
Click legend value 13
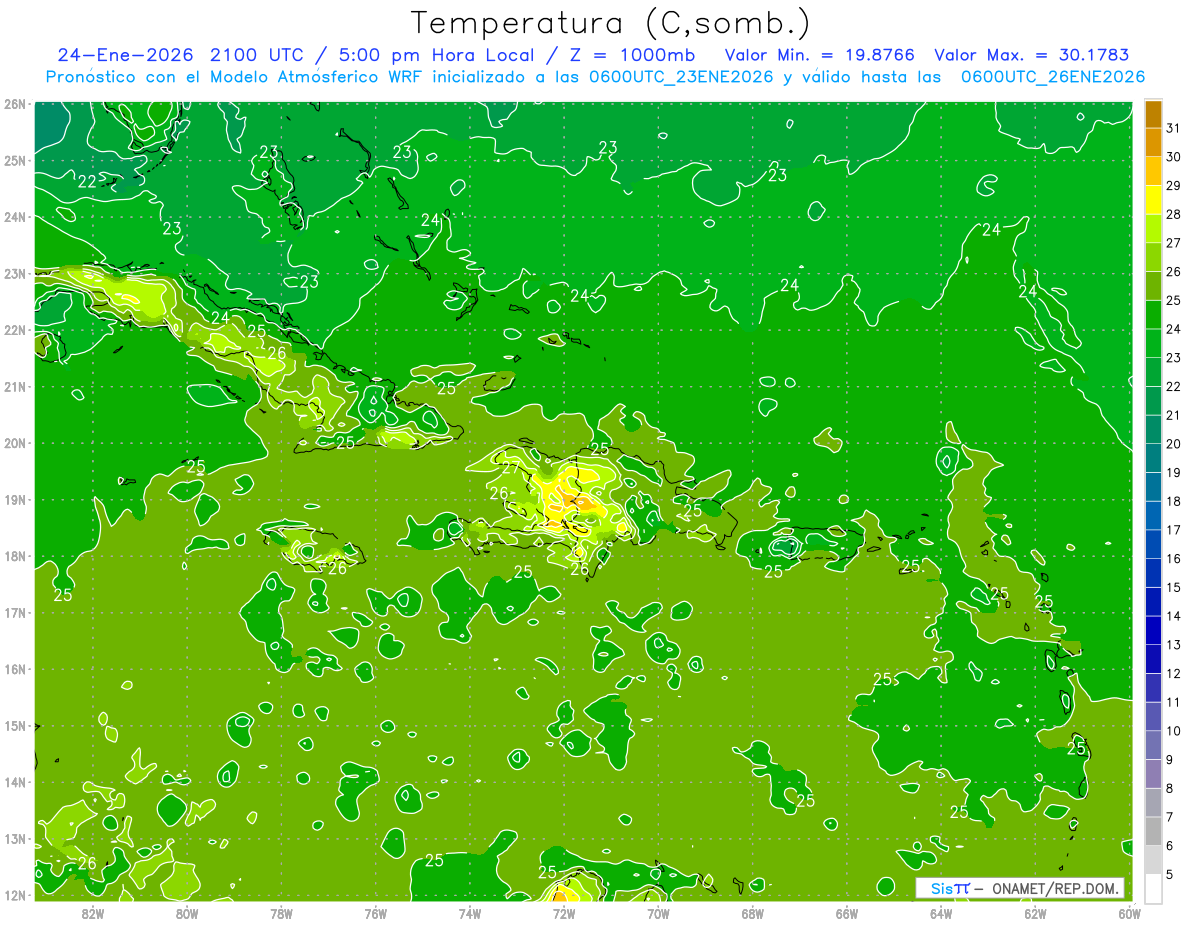[x=1173, y=644]
